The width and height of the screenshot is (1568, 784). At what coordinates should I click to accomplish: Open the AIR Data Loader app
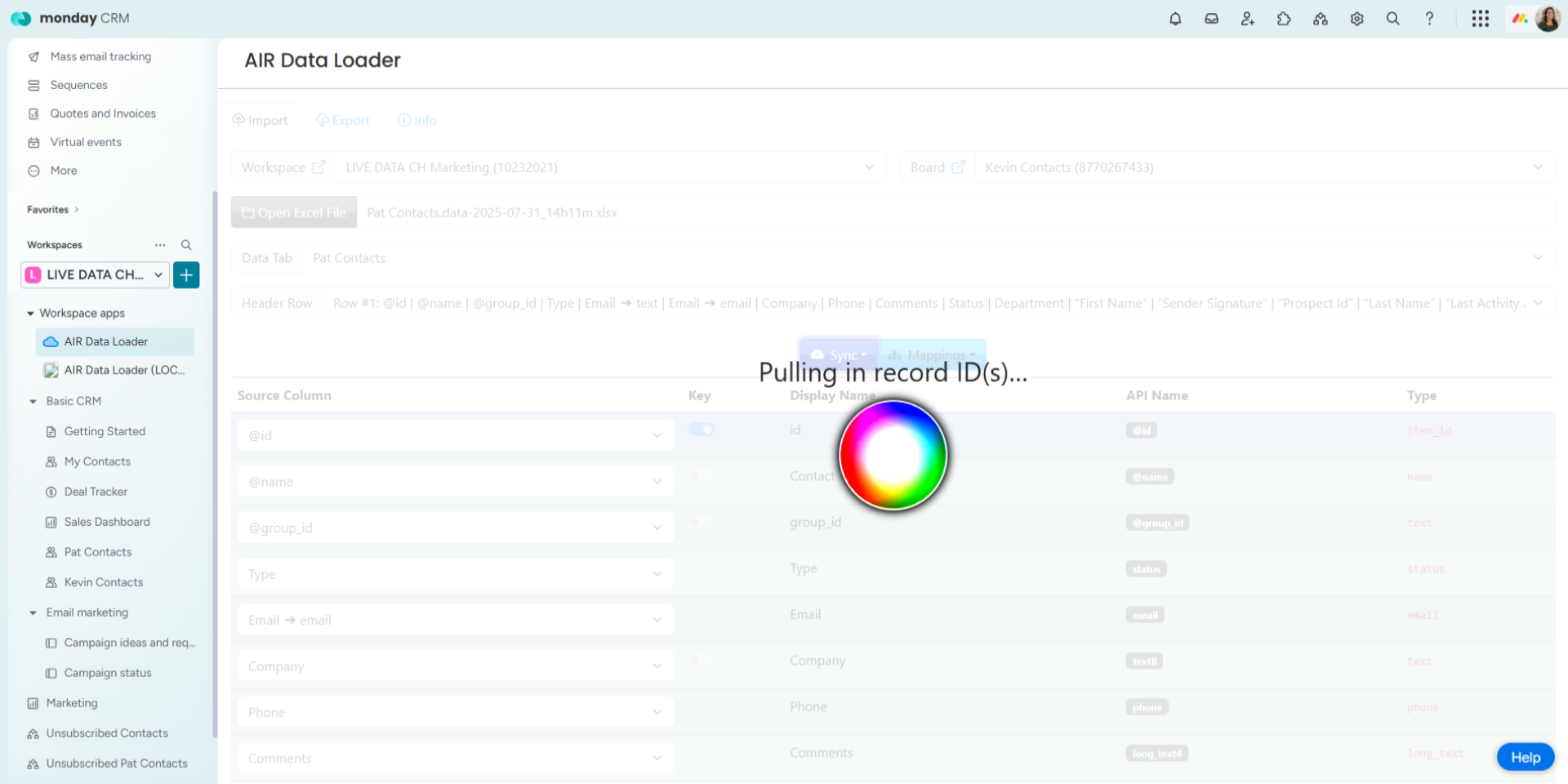[x=114, y=341]
